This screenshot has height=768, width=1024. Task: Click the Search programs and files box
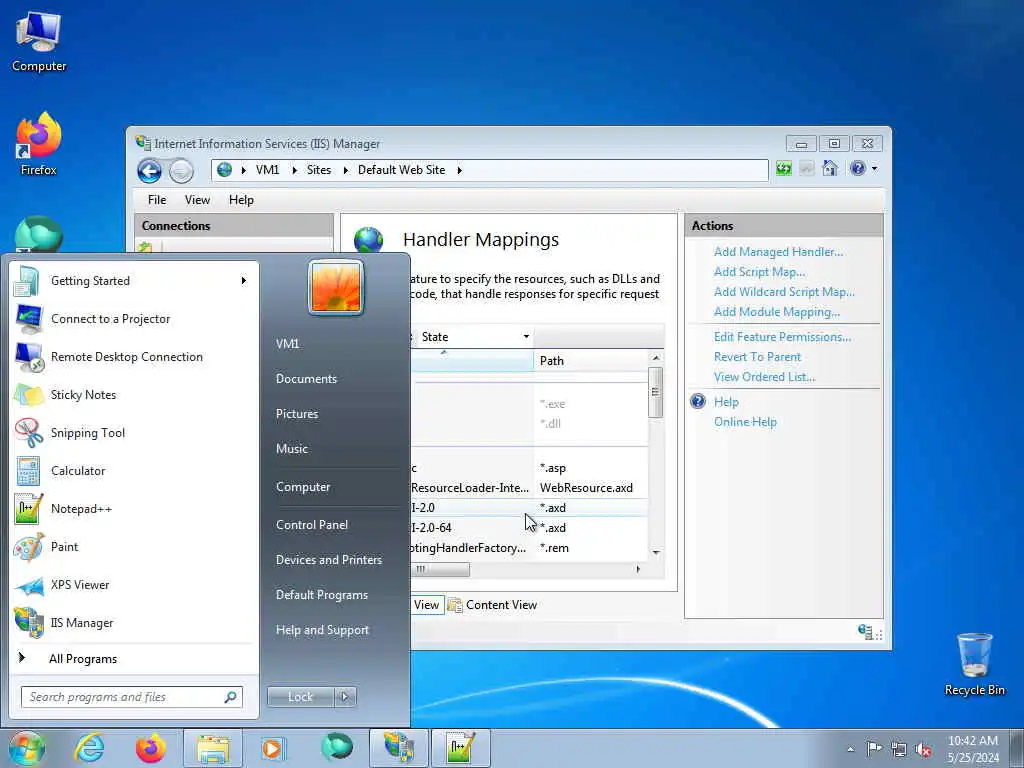tap(132, 697)
